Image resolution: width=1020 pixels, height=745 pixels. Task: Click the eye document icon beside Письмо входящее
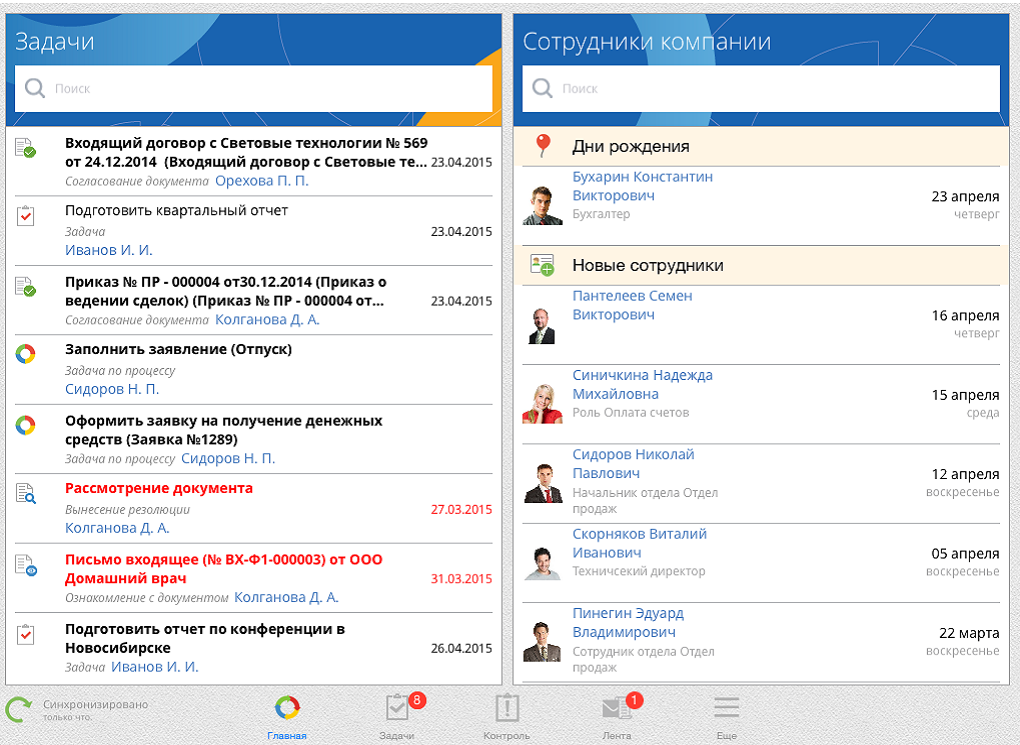pyautogui.click(x=25, y=565)
